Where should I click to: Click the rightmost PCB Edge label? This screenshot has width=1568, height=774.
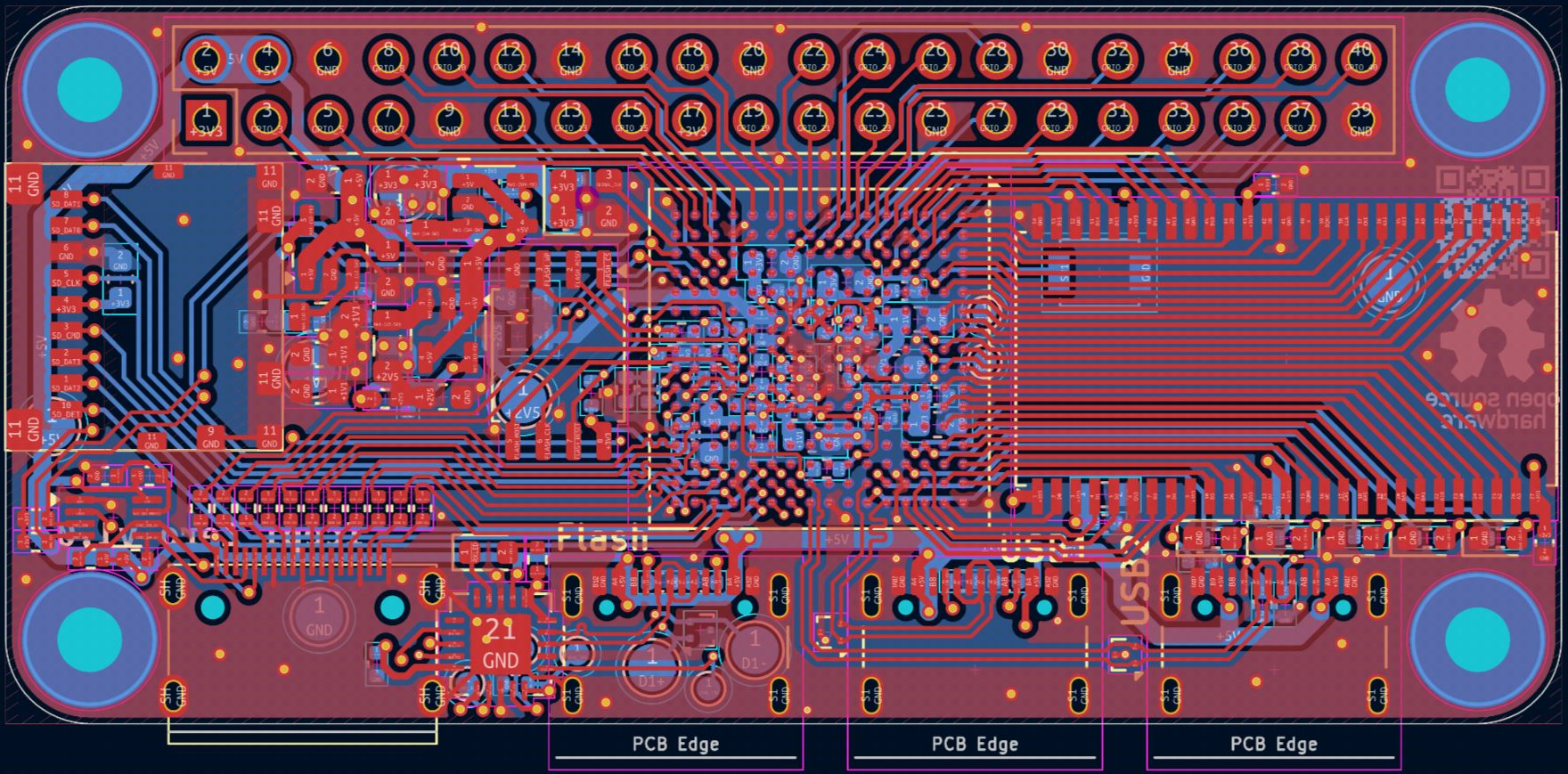tap(1273, 744)
